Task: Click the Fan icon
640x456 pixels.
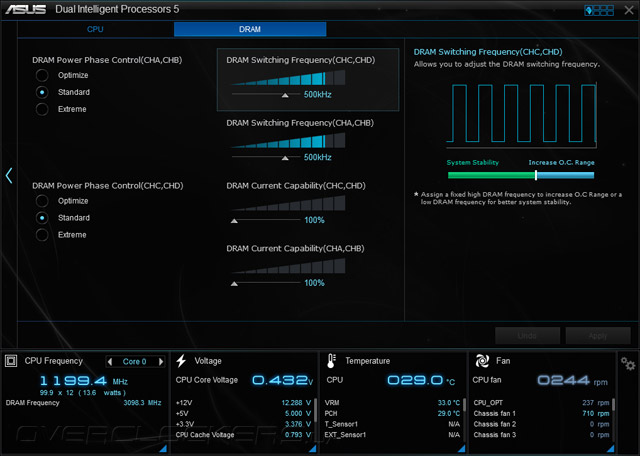Action: [x=482, y=361]
